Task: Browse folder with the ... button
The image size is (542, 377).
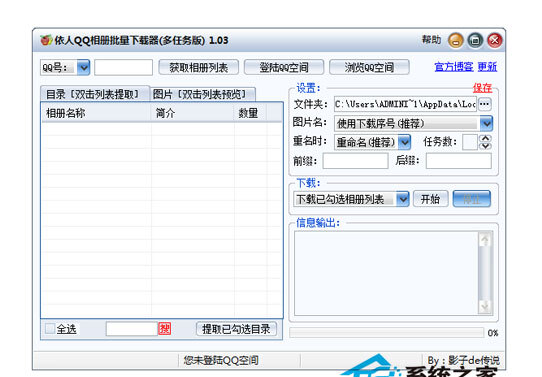Action: (485, 104)
